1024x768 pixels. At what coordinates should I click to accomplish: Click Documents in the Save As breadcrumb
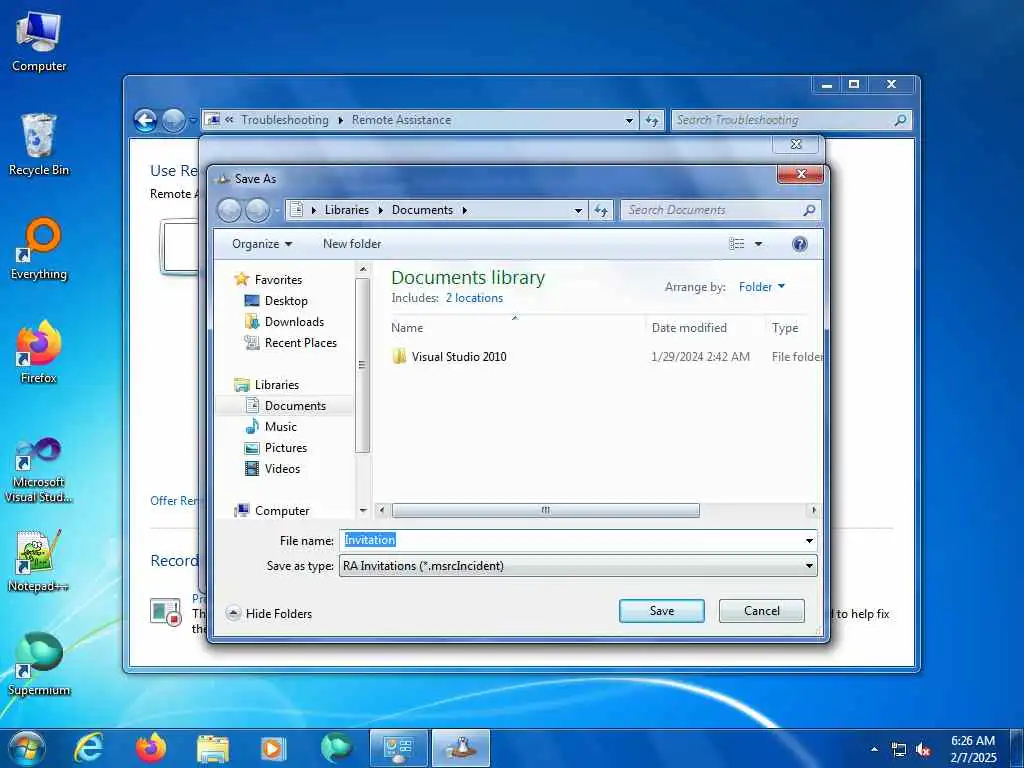tap(422, 210)
